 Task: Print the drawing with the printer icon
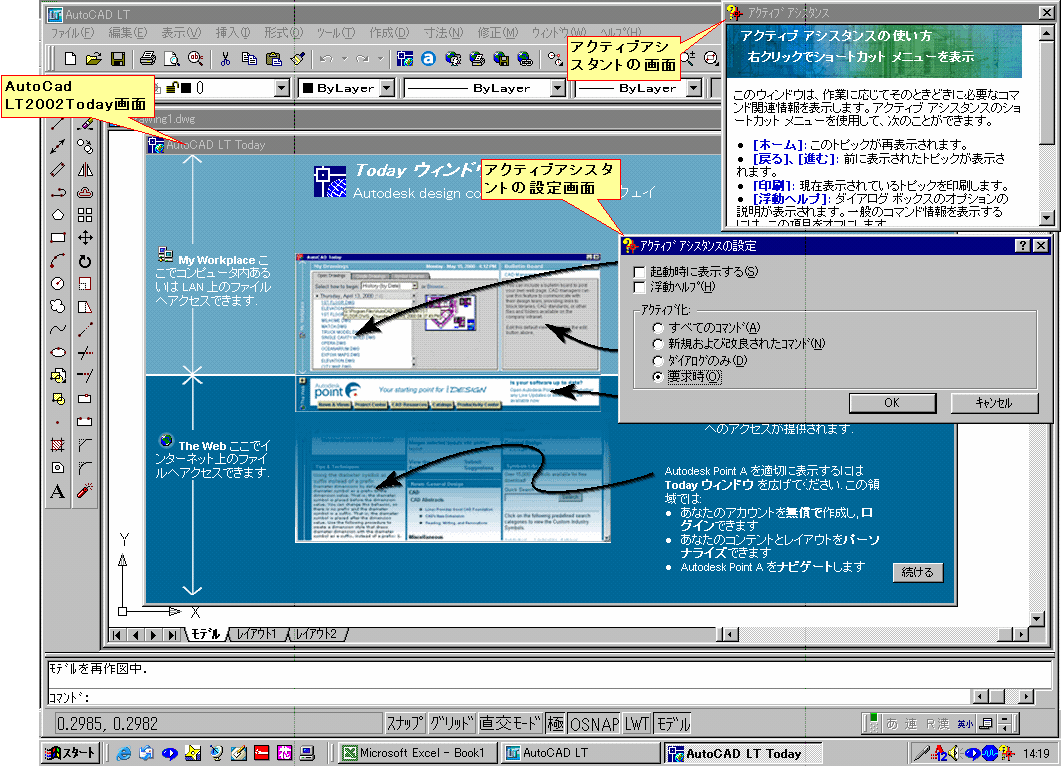[x=148, y=59]
